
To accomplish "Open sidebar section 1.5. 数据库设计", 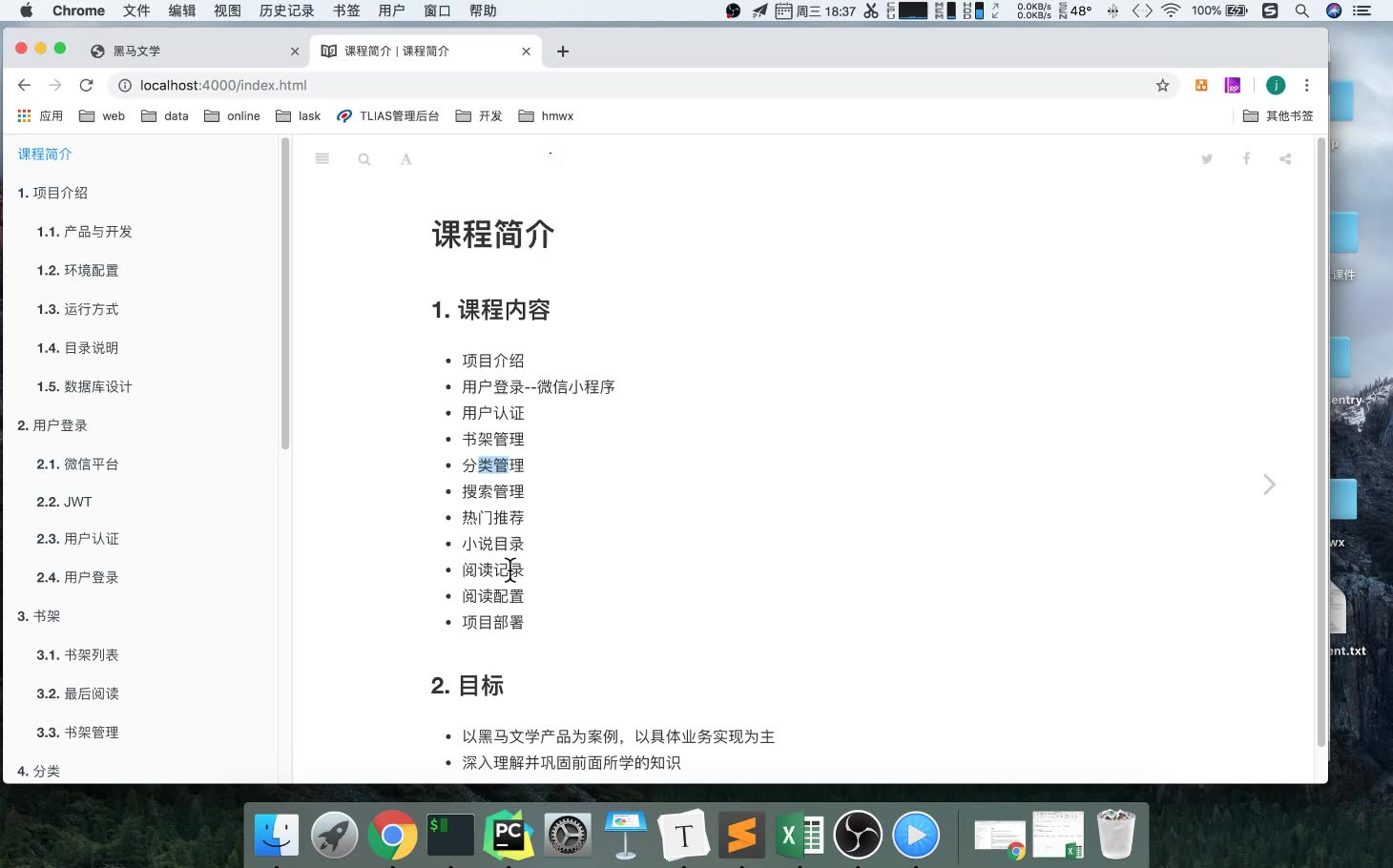I will (85, 386).
